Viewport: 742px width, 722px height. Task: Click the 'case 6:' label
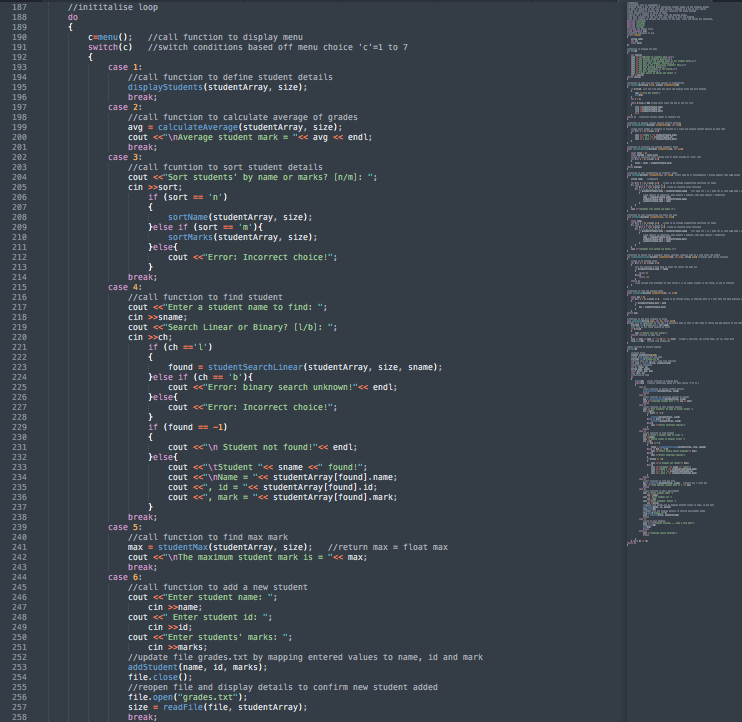click(125, 577)
